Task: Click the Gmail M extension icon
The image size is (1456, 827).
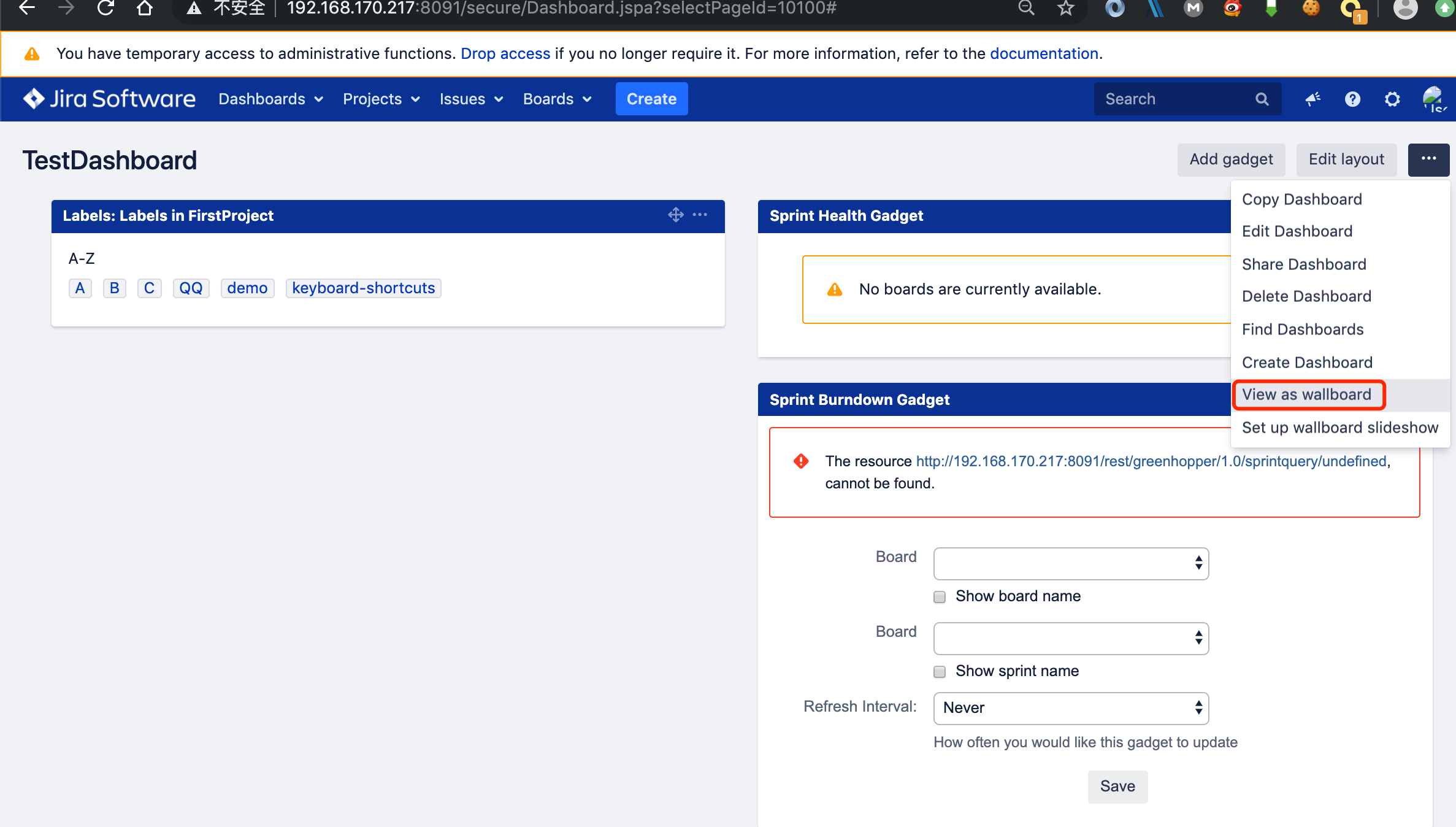Action: (x=1193, y=8)
